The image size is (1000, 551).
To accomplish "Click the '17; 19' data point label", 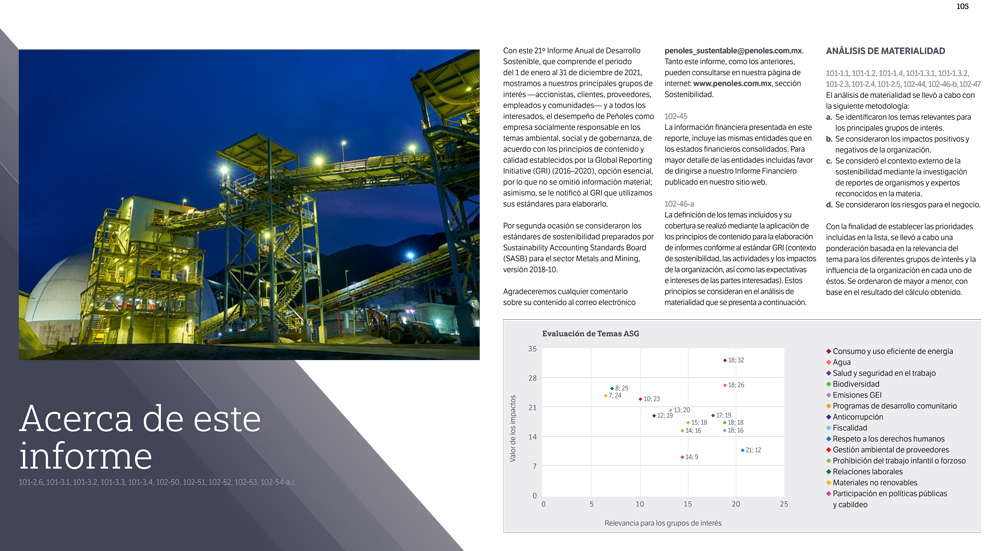I will pyautogui.click(x=723, y=416).
